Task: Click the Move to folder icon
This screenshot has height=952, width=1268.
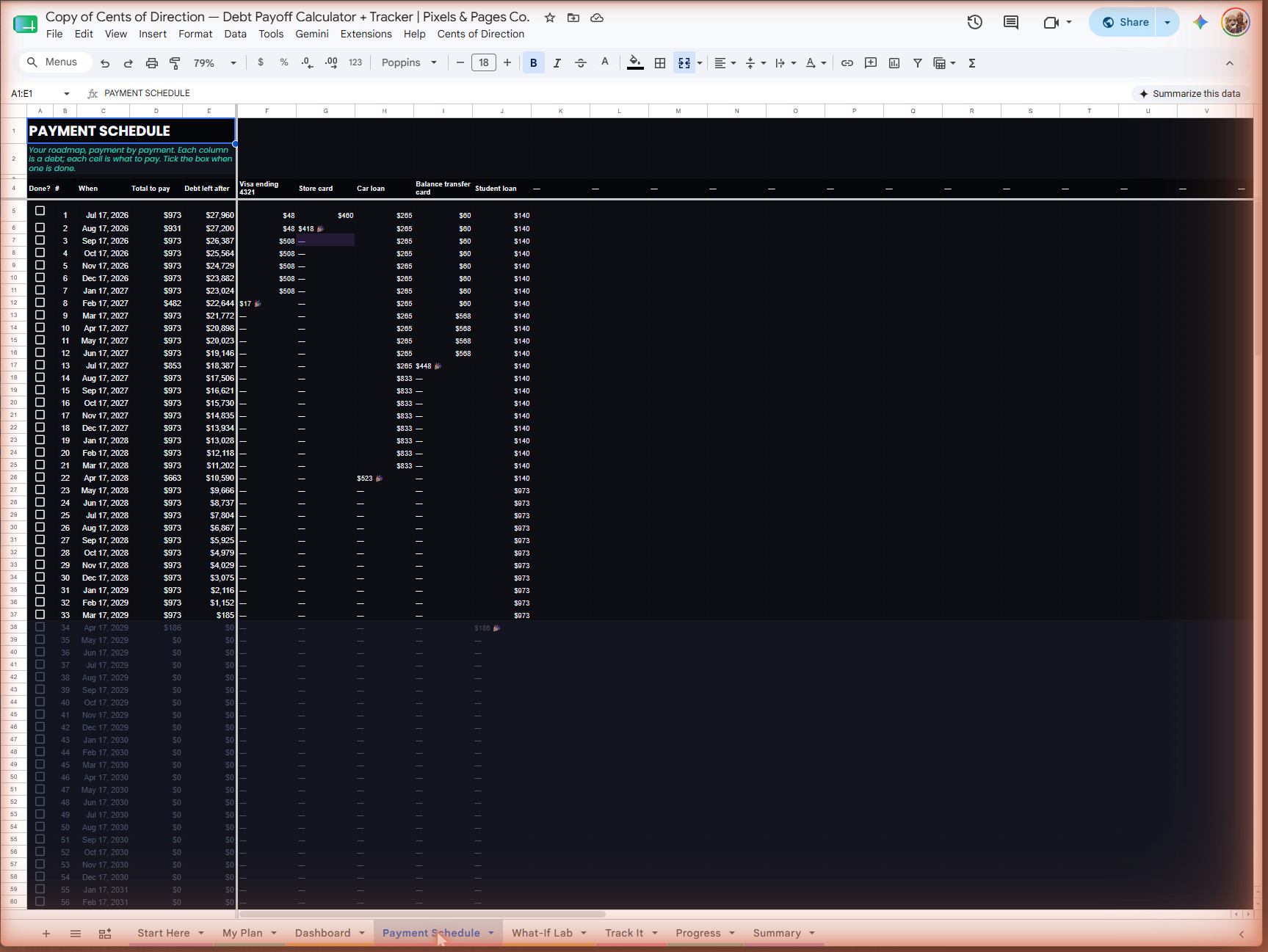Action: pos(573,18)
